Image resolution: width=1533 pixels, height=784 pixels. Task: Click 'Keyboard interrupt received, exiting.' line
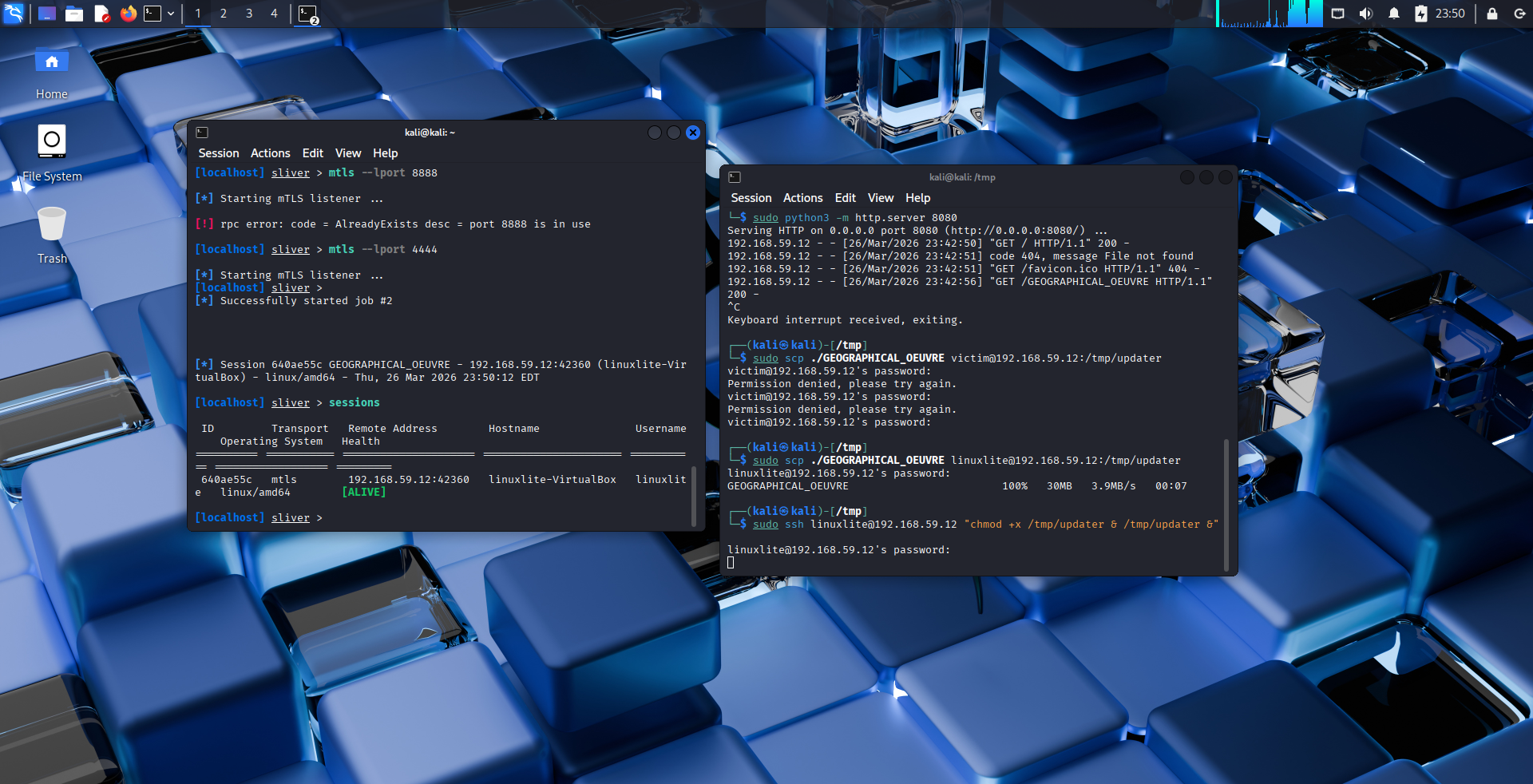pos(845,320)
